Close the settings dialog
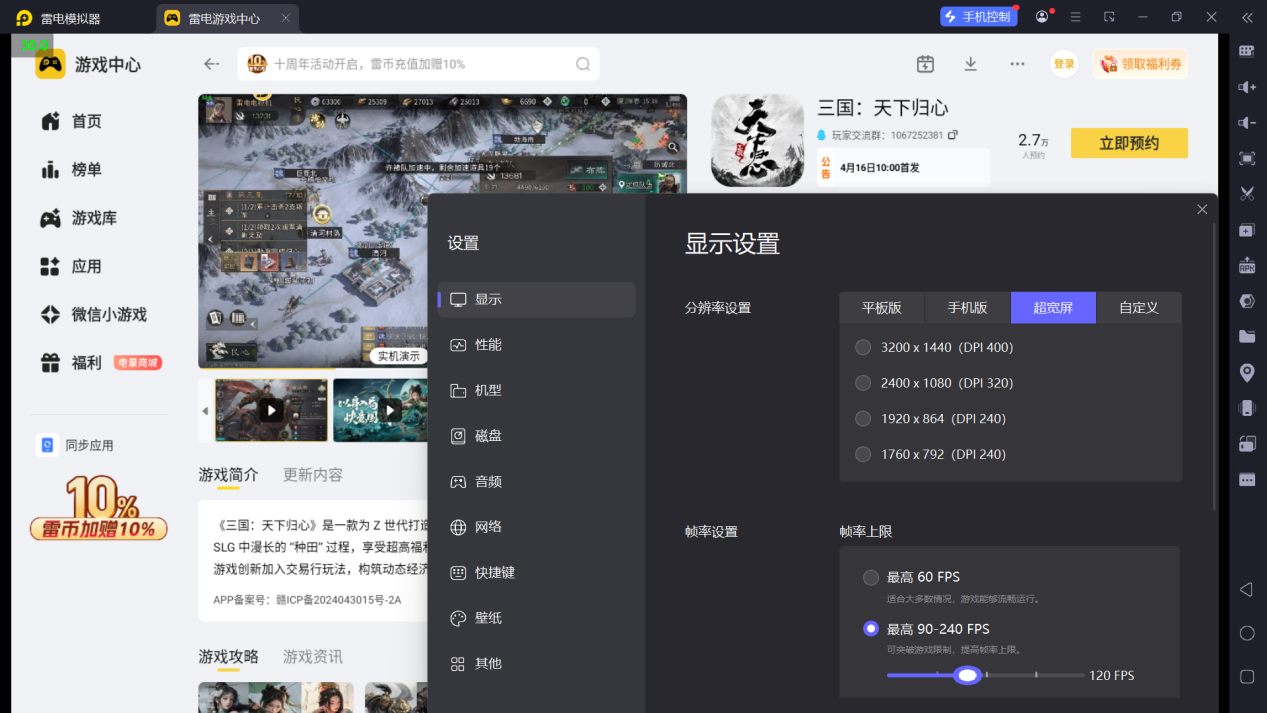The image size is (1267, 713). point(1202,209)
